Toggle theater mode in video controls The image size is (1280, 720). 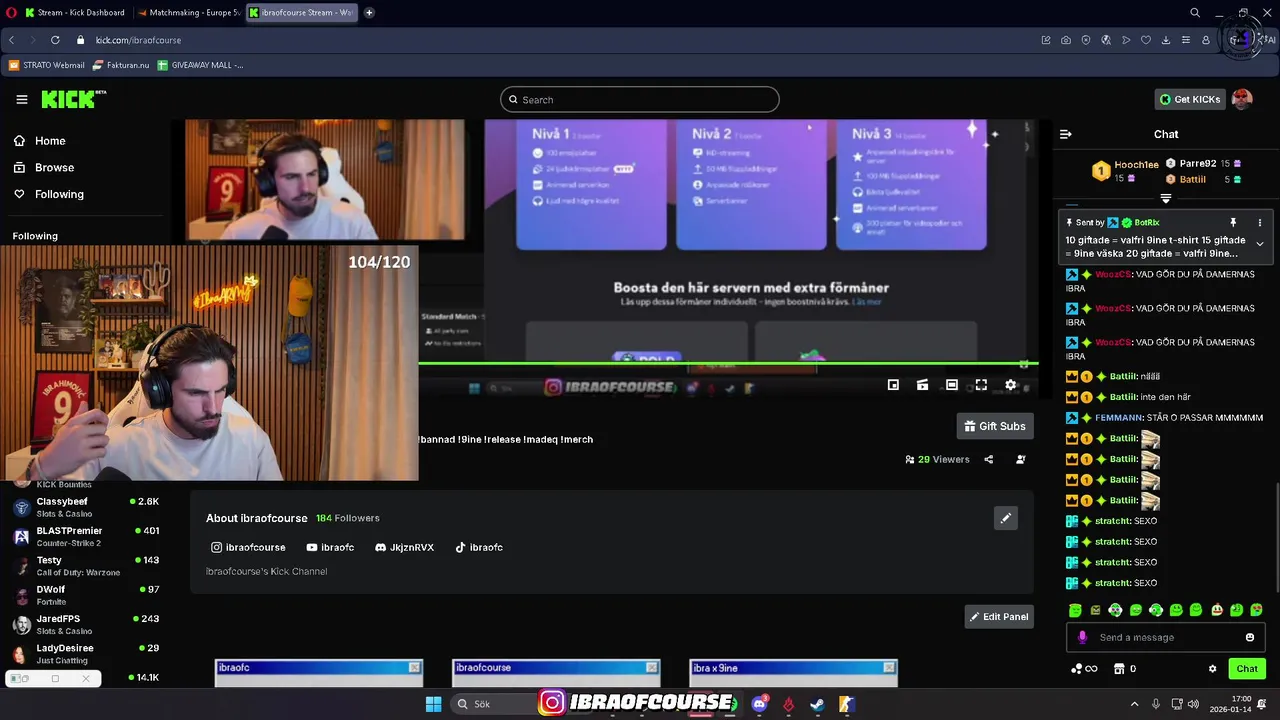point(952,385)
